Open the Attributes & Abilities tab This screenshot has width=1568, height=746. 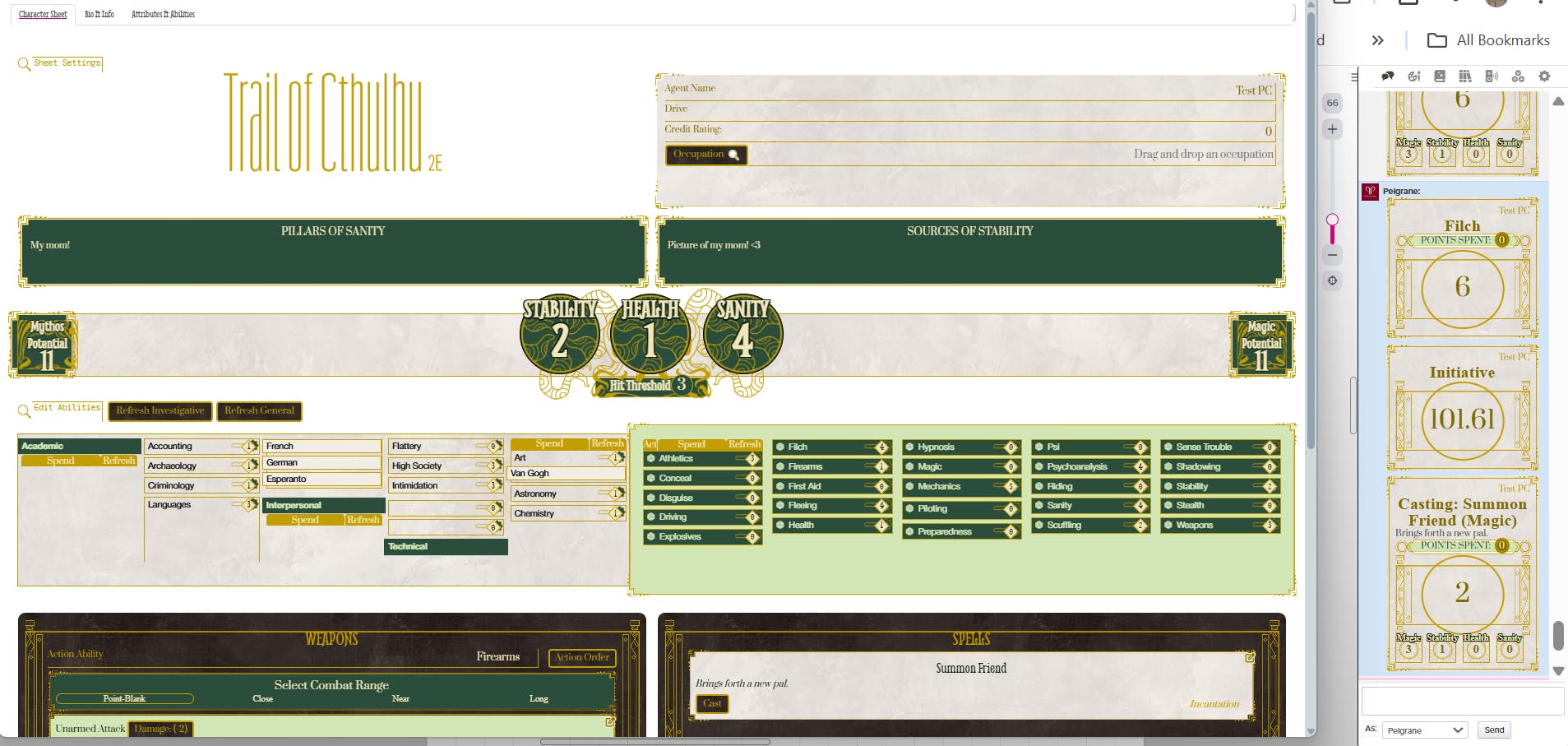[x=163, y=14]
